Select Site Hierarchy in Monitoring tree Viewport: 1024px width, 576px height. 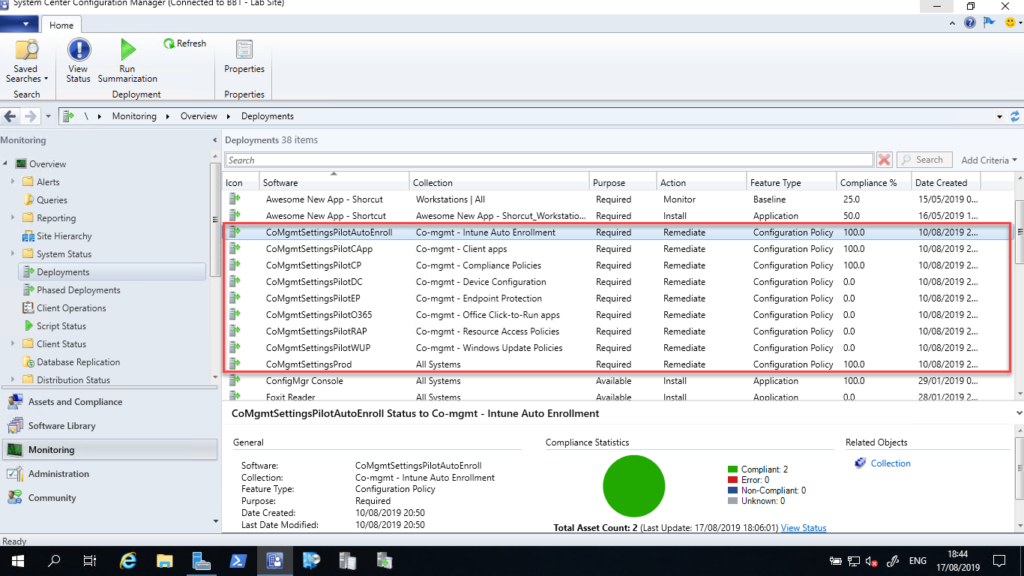click(64, 236)
